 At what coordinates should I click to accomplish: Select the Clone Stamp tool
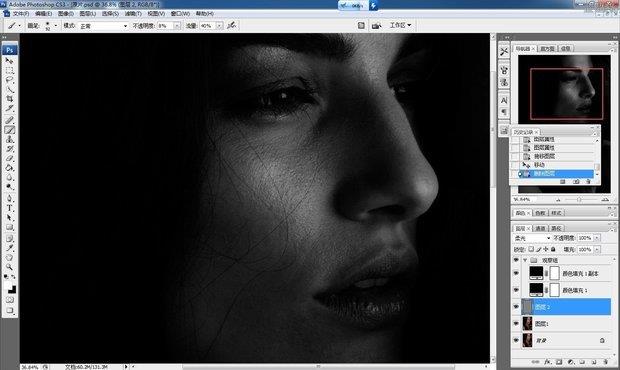[9, 139]
